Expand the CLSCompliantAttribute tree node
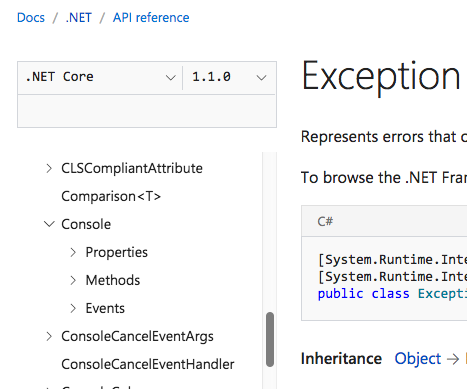 (x=49, y=168)
